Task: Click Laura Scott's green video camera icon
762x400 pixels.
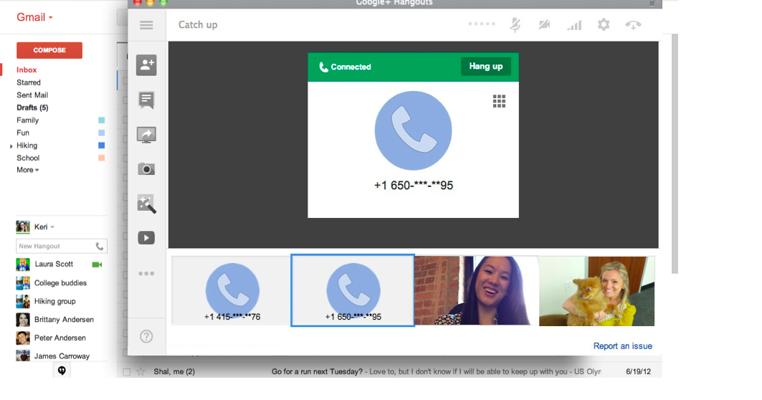Action: (x=97, y=264)
